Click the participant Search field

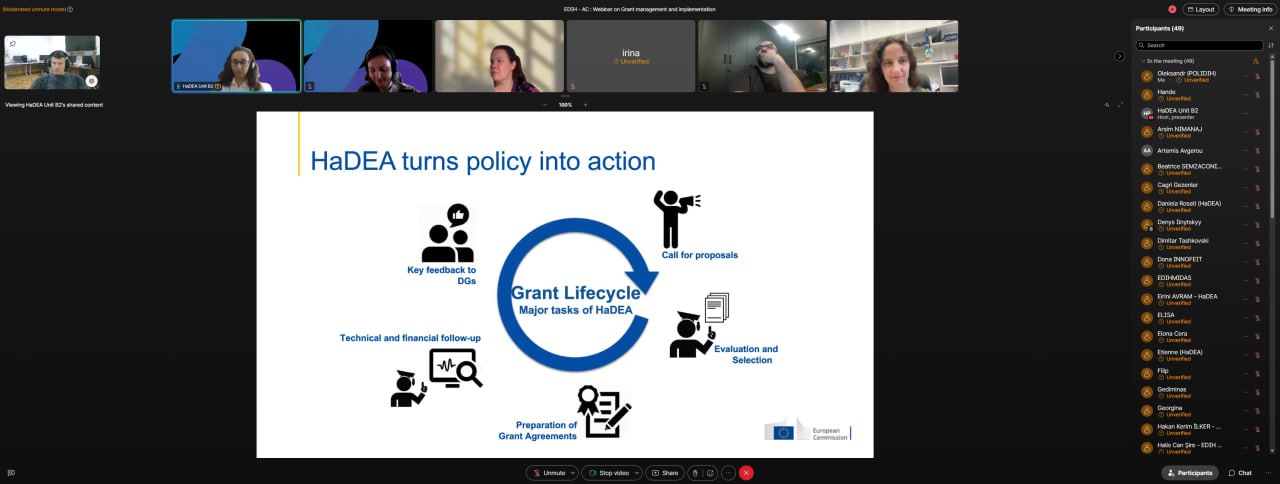[1203, 45]
